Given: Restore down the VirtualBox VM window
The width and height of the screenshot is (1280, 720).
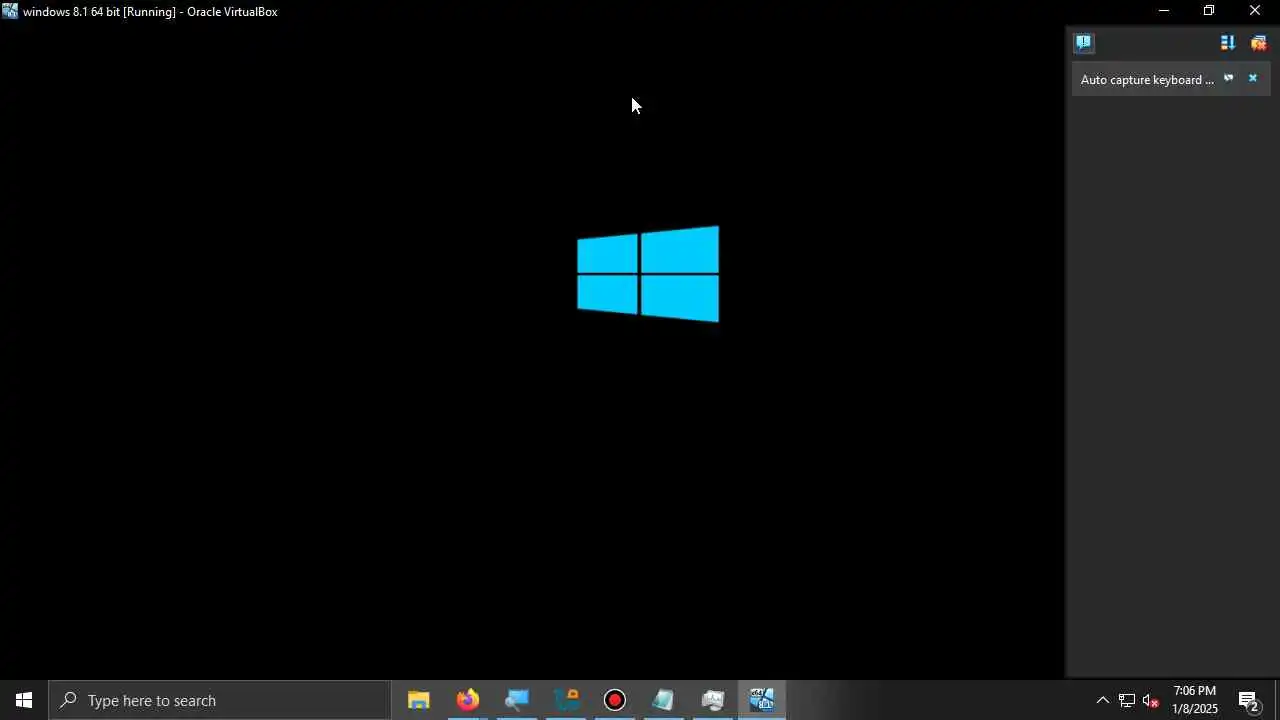Looking at the screenshot, I should [x=1209, y=11].
